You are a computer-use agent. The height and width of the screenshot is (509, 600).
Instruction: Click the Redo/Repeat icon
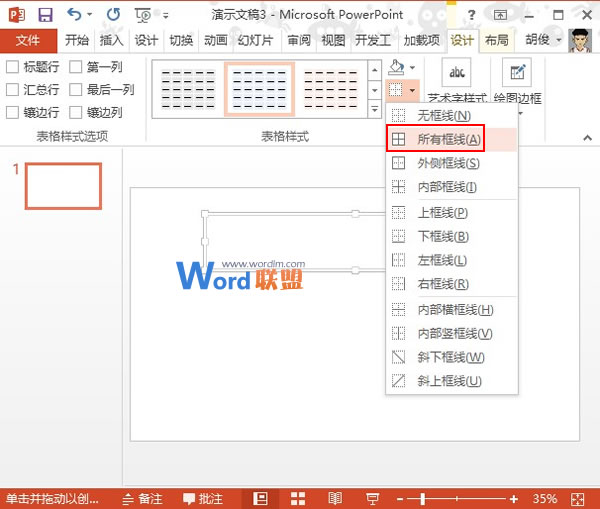pos(113,15)
